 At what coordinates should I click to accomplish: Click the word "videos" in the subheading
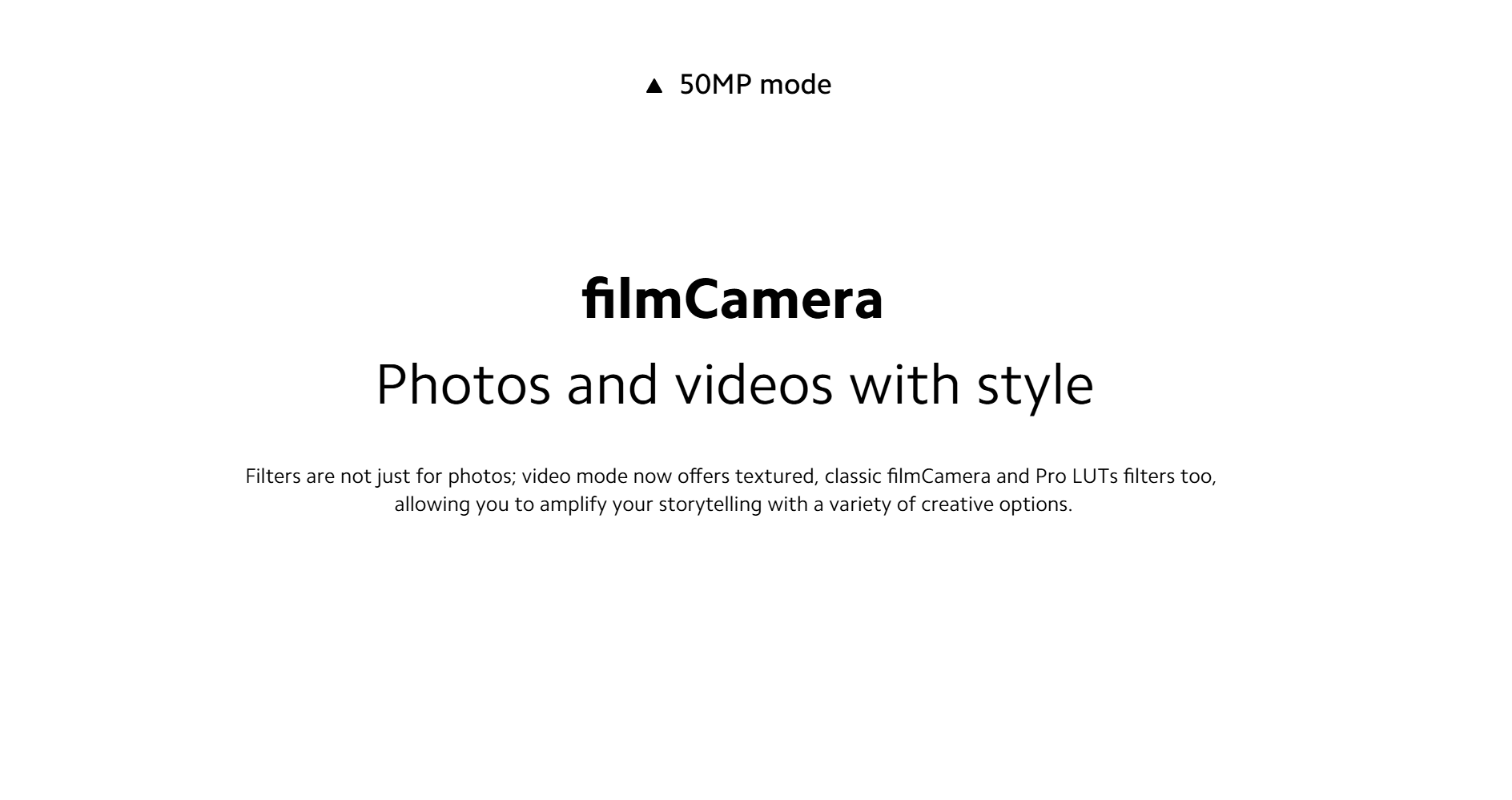pyautogui.click(x=754, y=384)
